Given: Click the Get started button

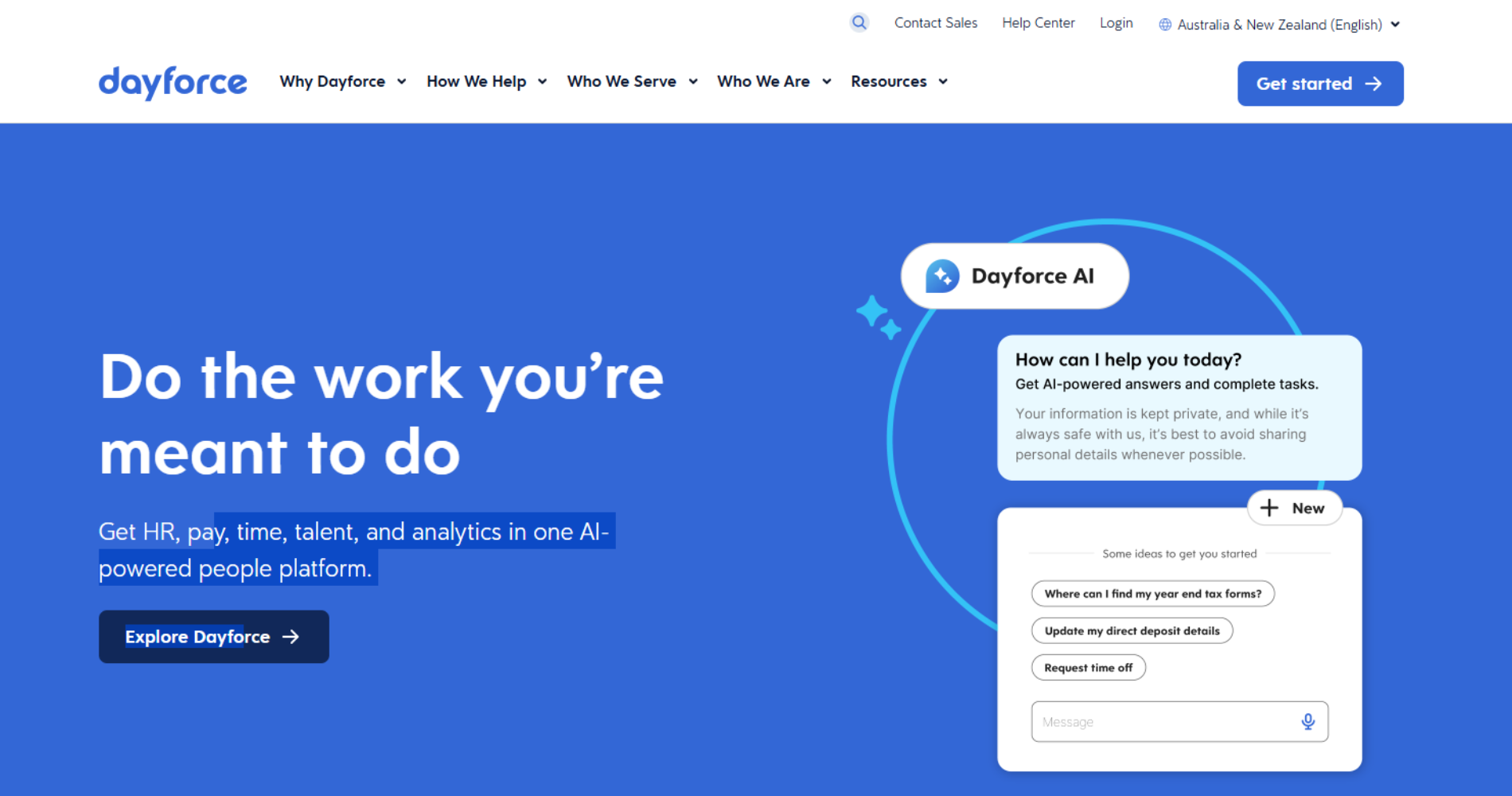Looking at the screenshot, I should point(1319,83).
